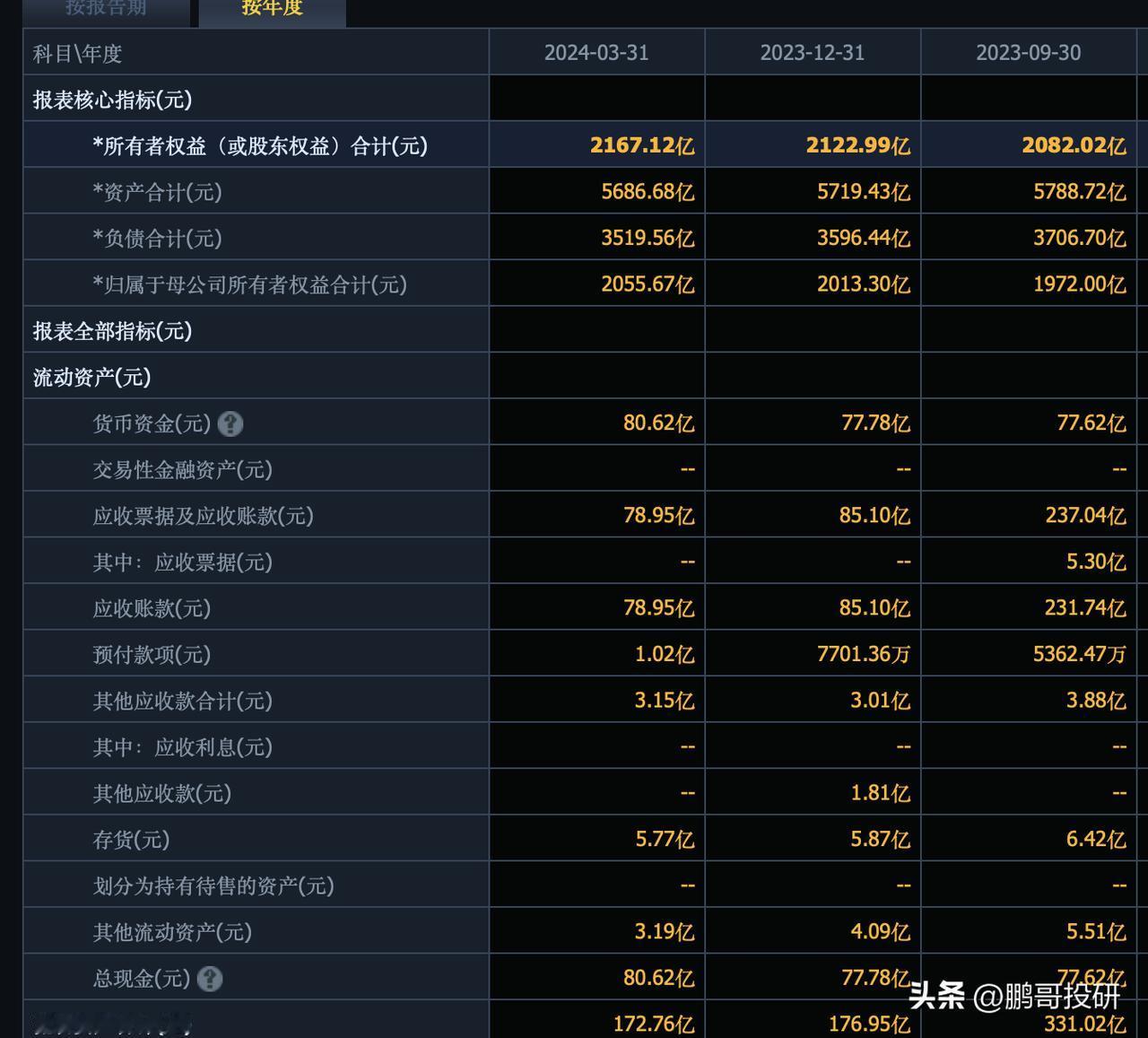Screen dimensions: 1148x1038
Task: Click the value 6.42亿
Action: (1096, 840)
